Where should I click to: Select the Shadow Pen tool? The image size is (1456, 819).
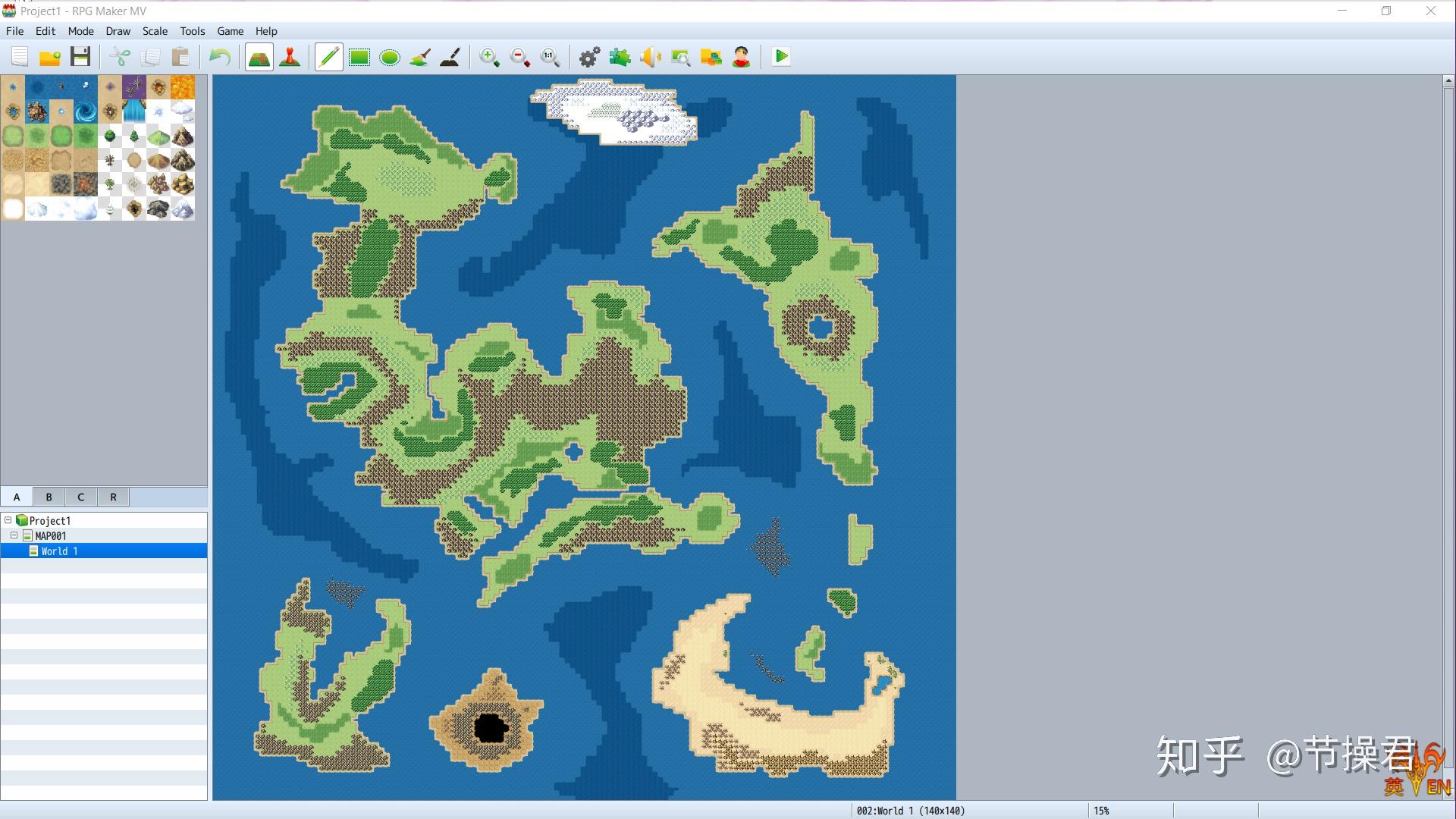click(x=450, y=57)
